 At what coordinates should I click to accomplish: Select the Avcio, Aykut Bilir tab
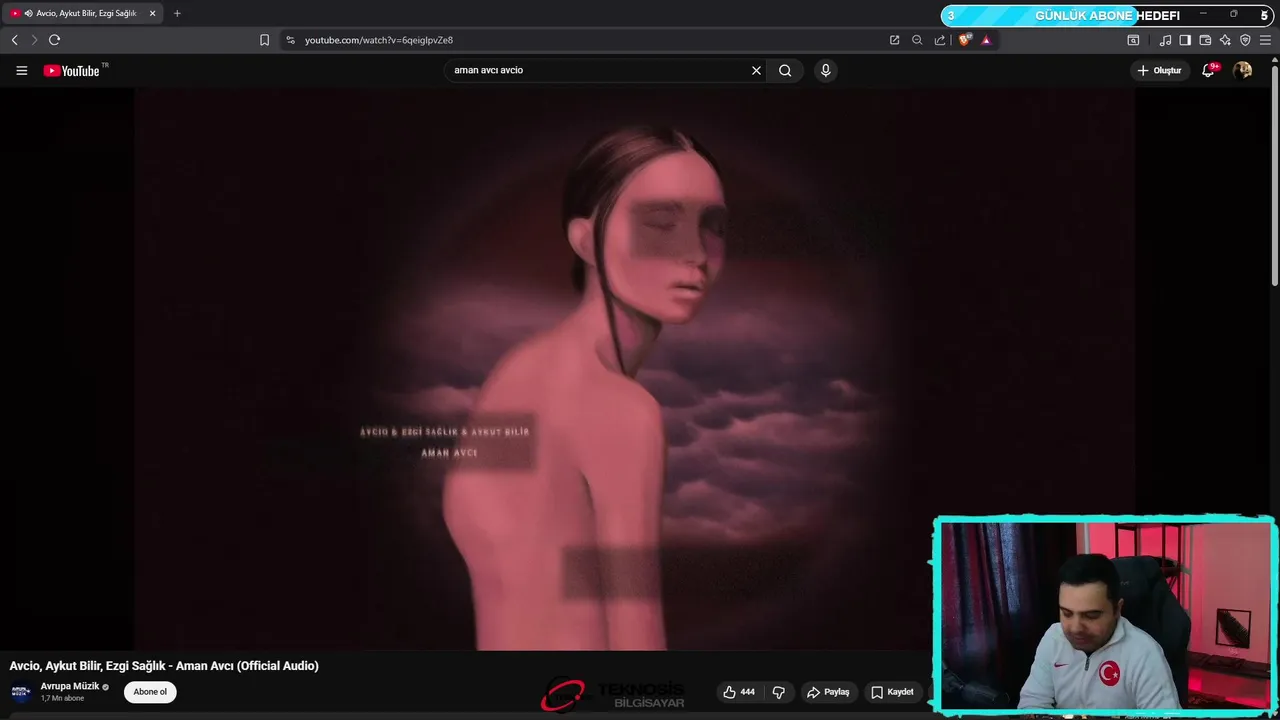pyautogui.click(x=85, y=13)
